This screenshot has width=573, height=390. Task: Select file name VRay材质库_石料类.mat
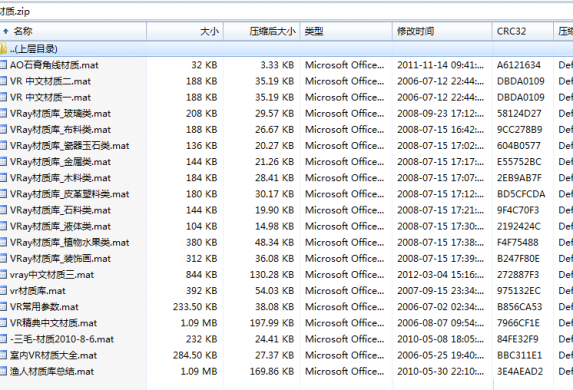point(60,210)
